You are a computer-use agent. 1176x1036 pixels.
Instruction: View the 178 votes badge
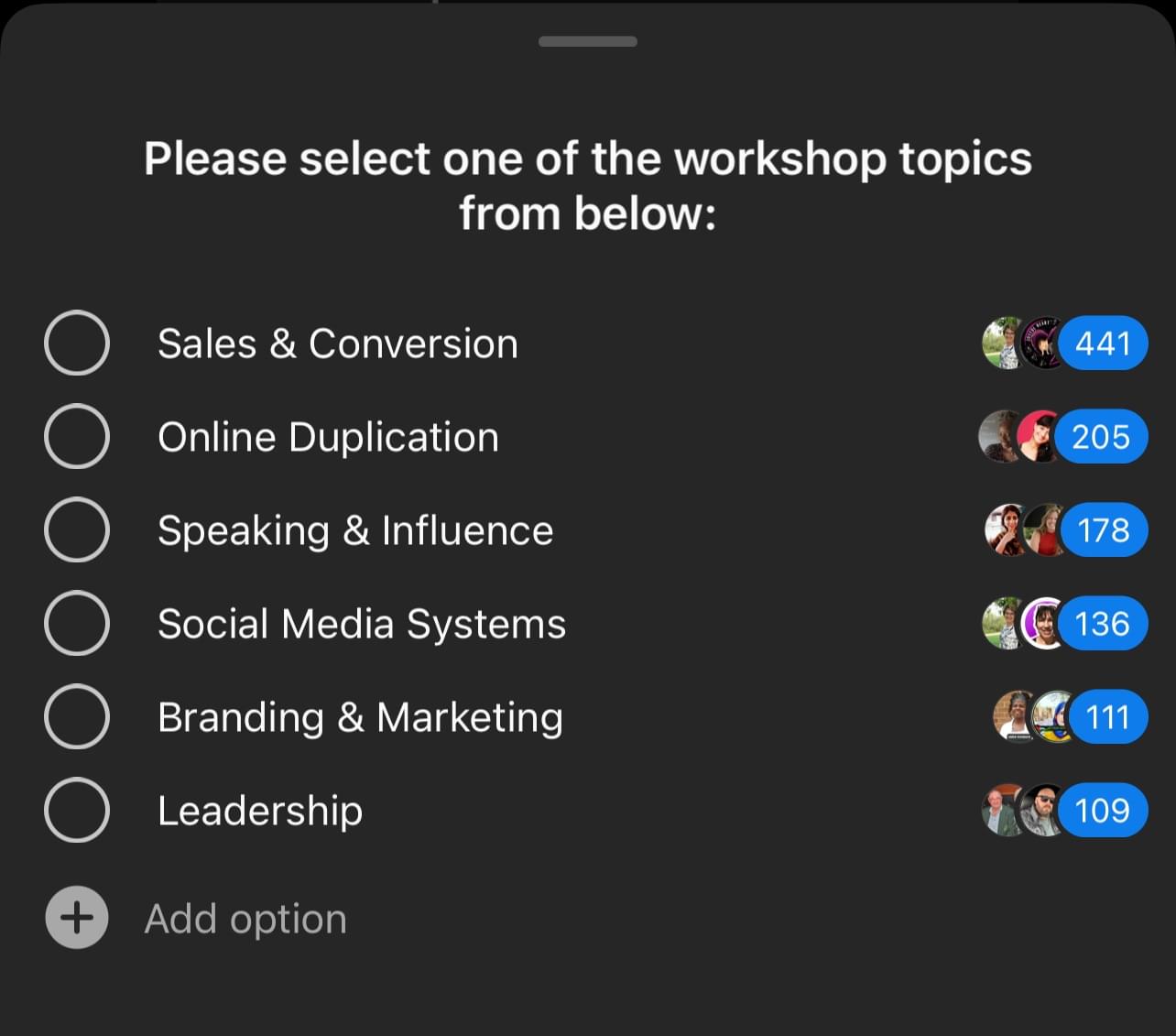[x=1104, y=530]
